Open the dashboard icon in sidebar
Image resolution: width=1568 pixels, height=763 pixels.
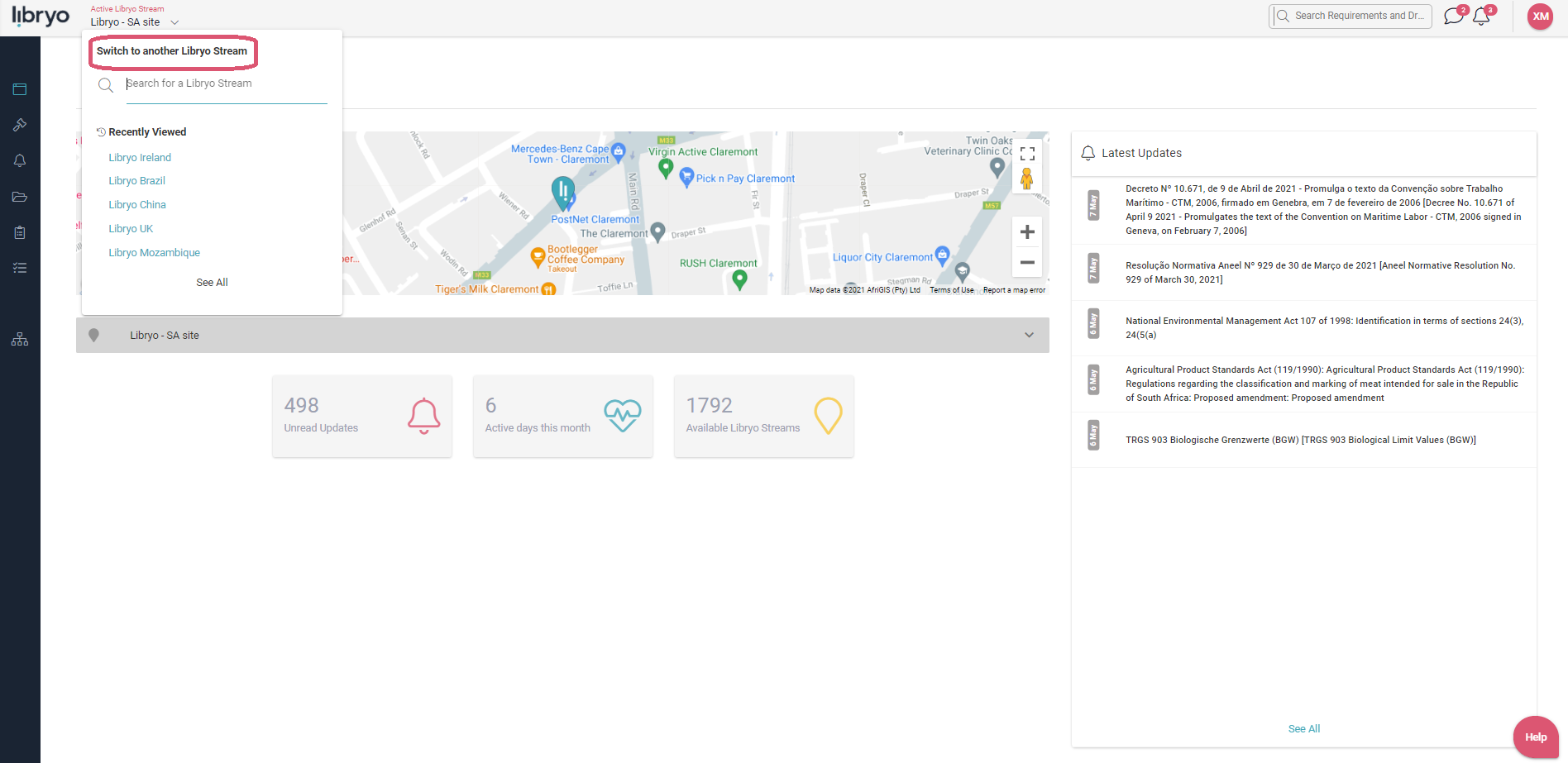pos(20,89)
